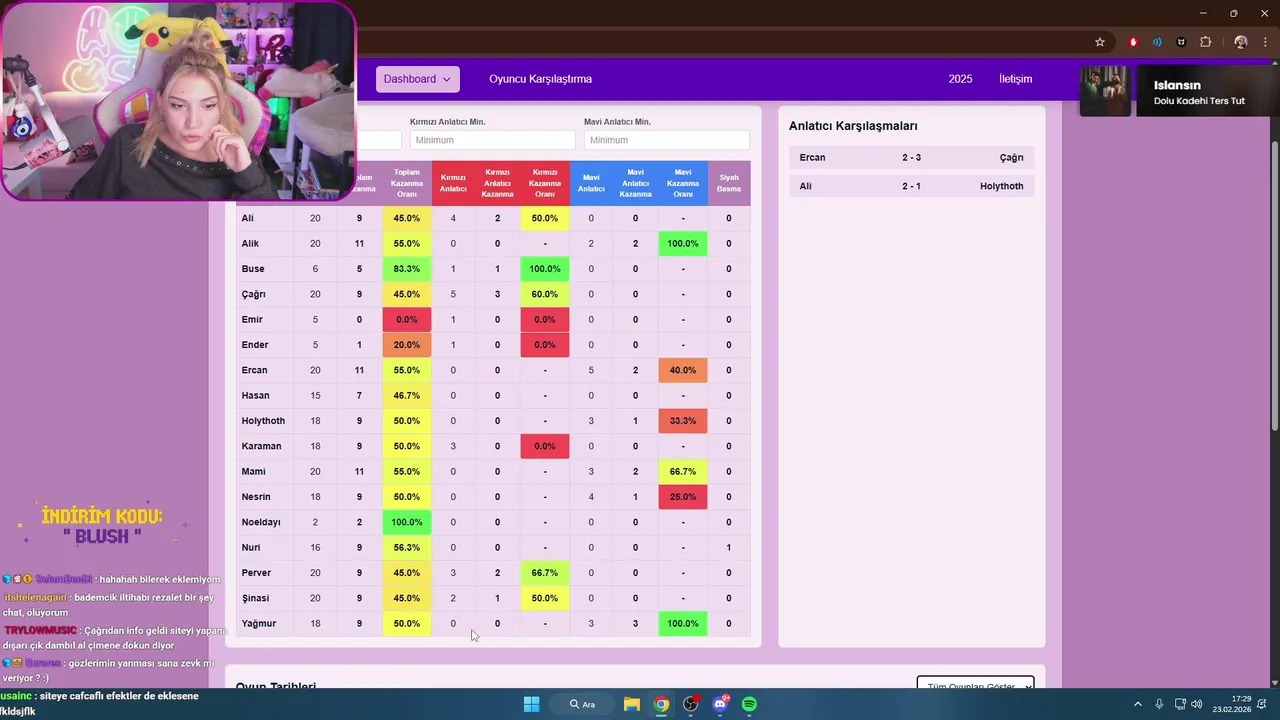
Task: Sort by Toplam Kazanma Oranı column
Action: (407, 183)
